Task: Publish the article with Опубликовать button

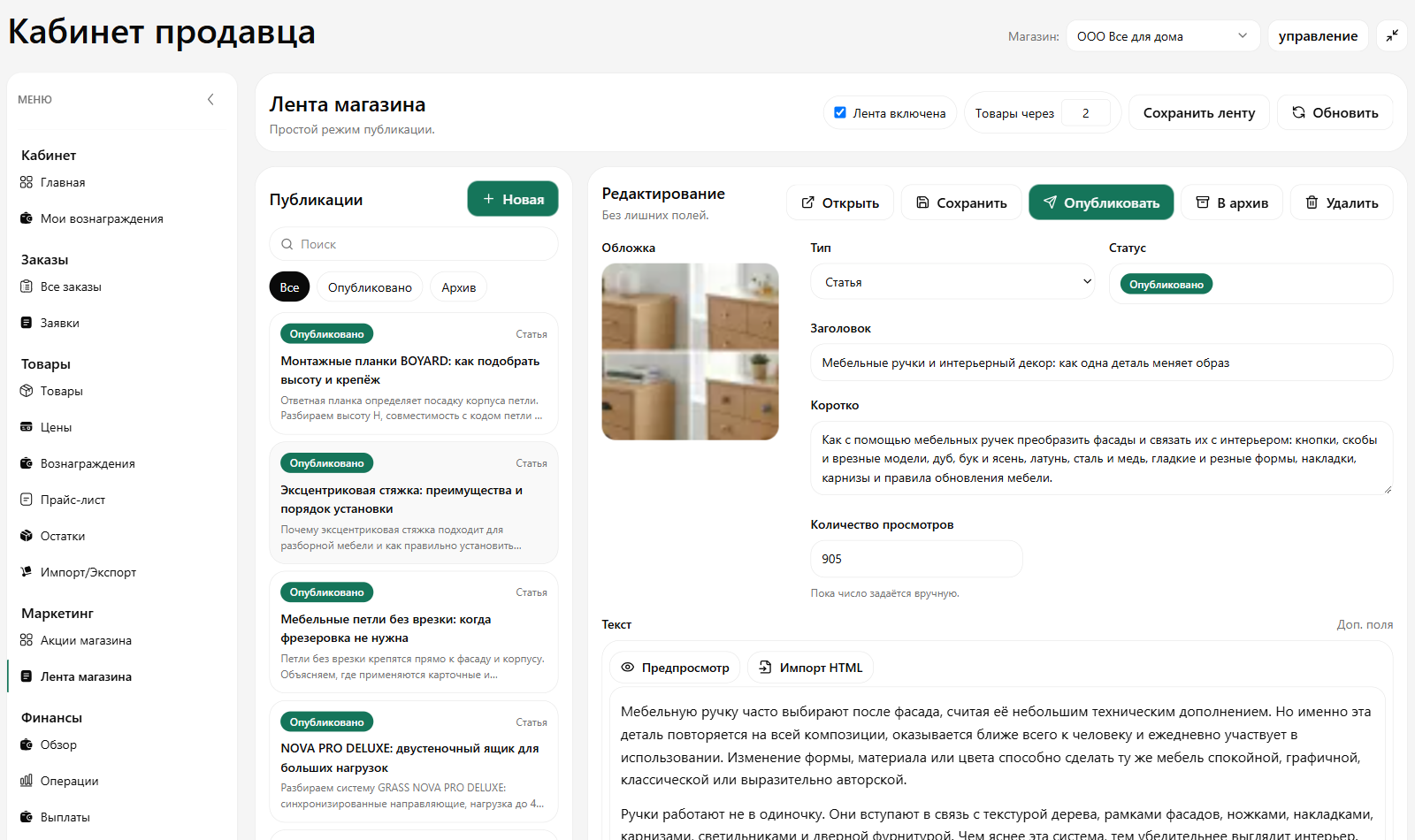Action: [x=1101, y=202]
